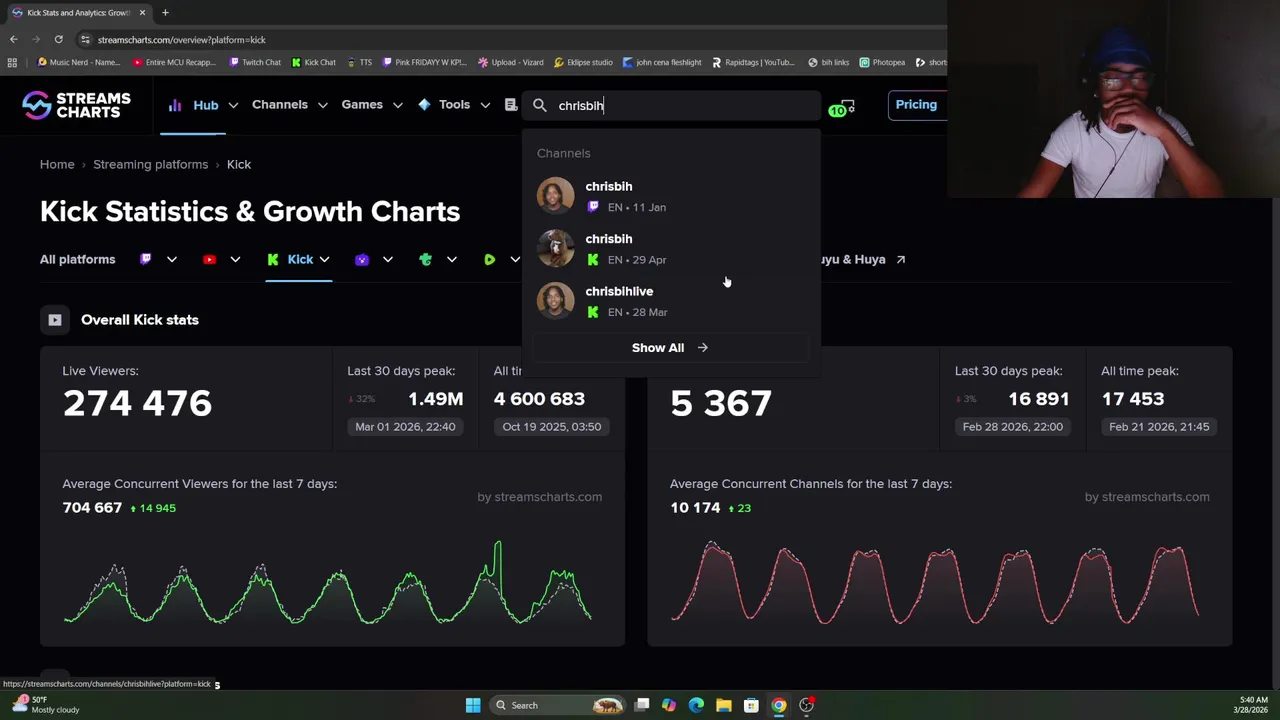Viewport: 1280px width, 720px height.
Task: Expand the Games dropdown chevron
Action: pos(397,105)
